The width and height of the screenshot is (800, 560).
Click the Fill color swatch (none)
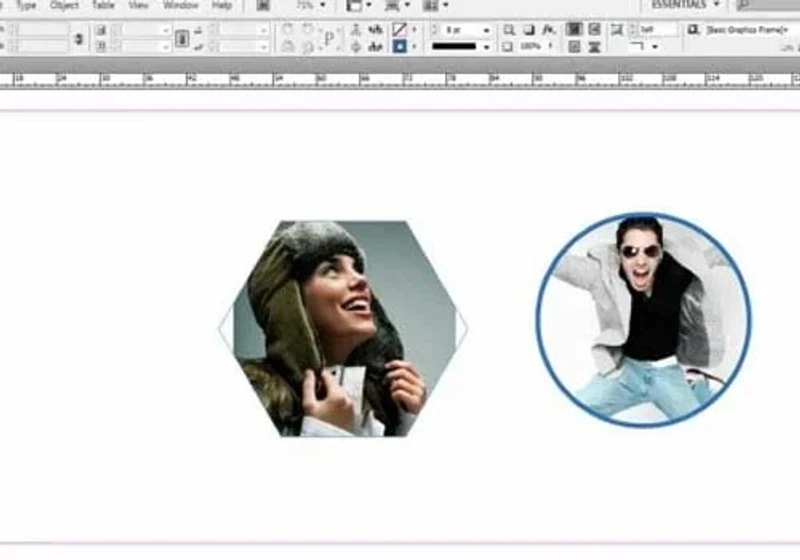coord(399,30)
